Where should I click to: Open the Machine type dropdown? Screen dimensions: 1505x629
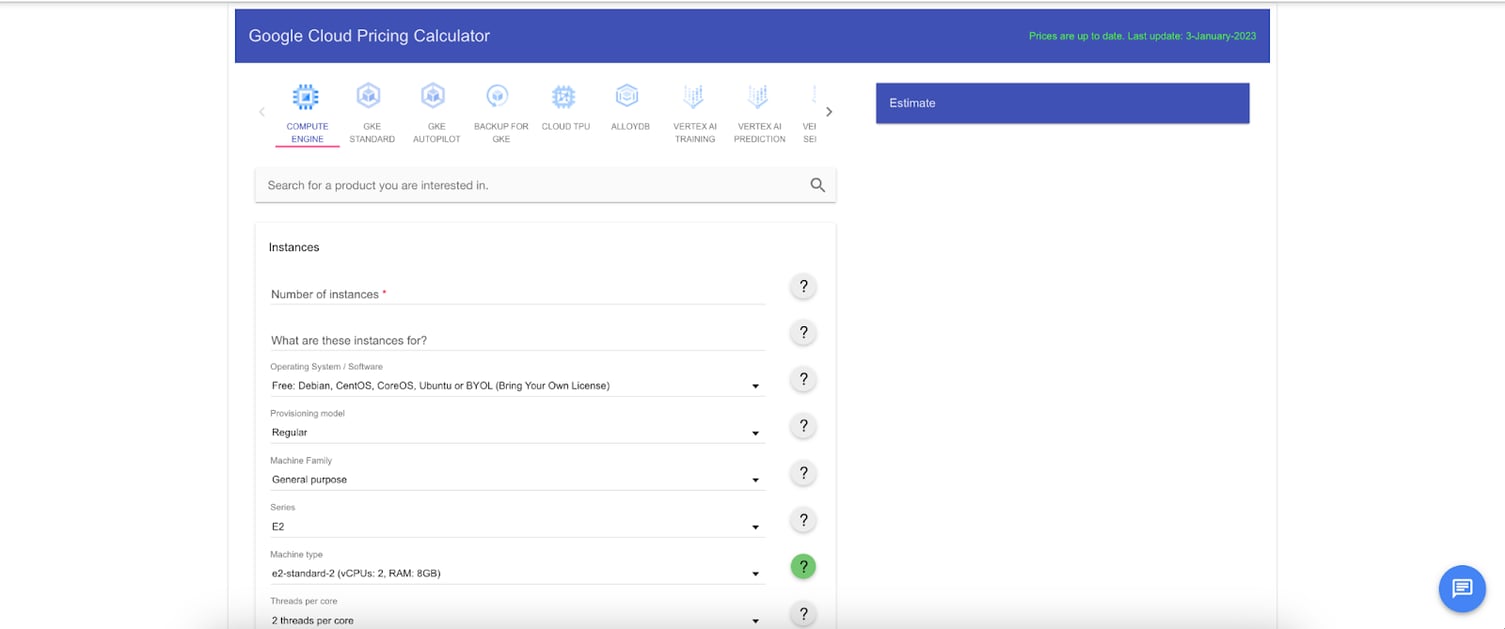755,572
